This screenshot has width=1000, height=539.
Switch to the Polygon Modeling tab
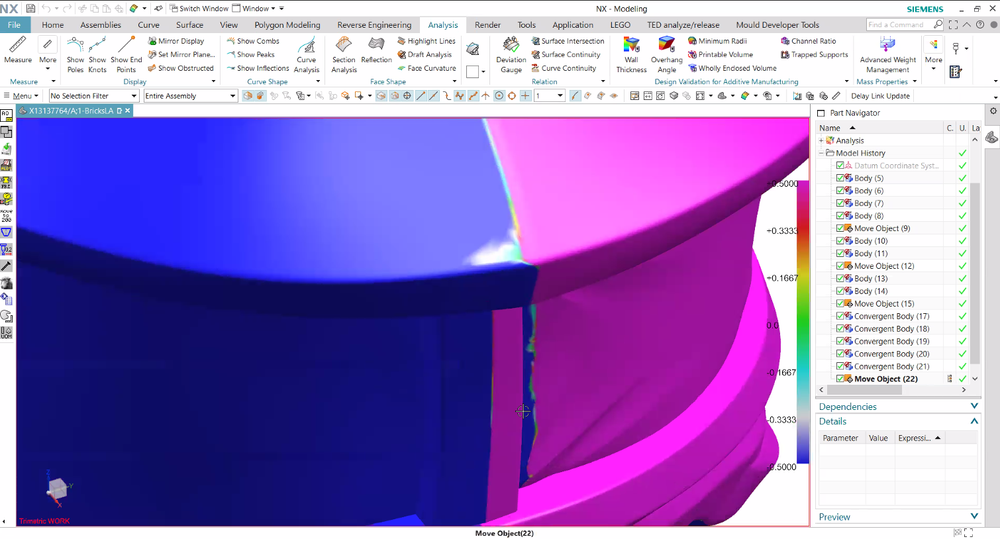(287, 25)
